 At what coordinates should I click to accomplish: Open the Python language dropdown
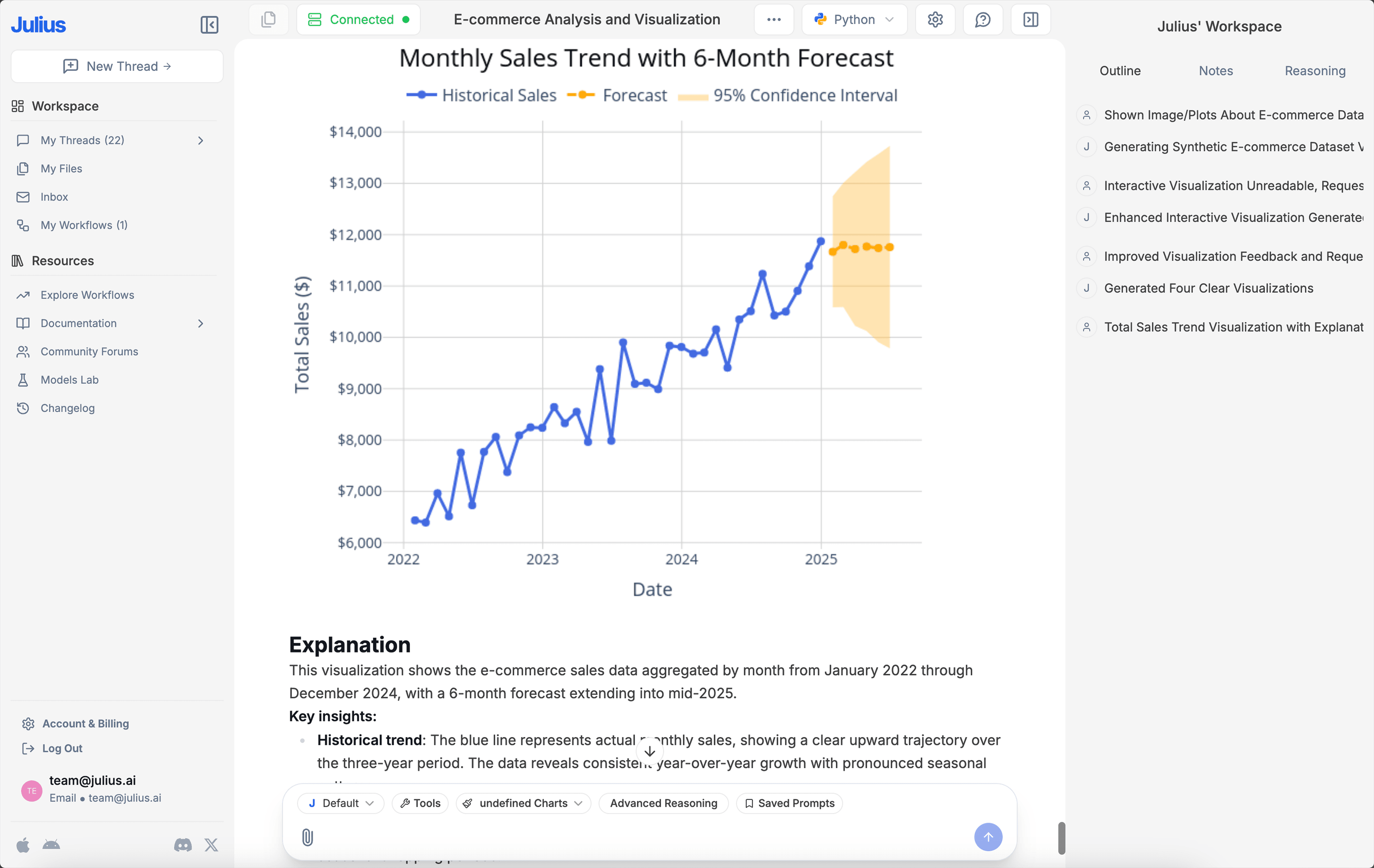coord(854,19)
